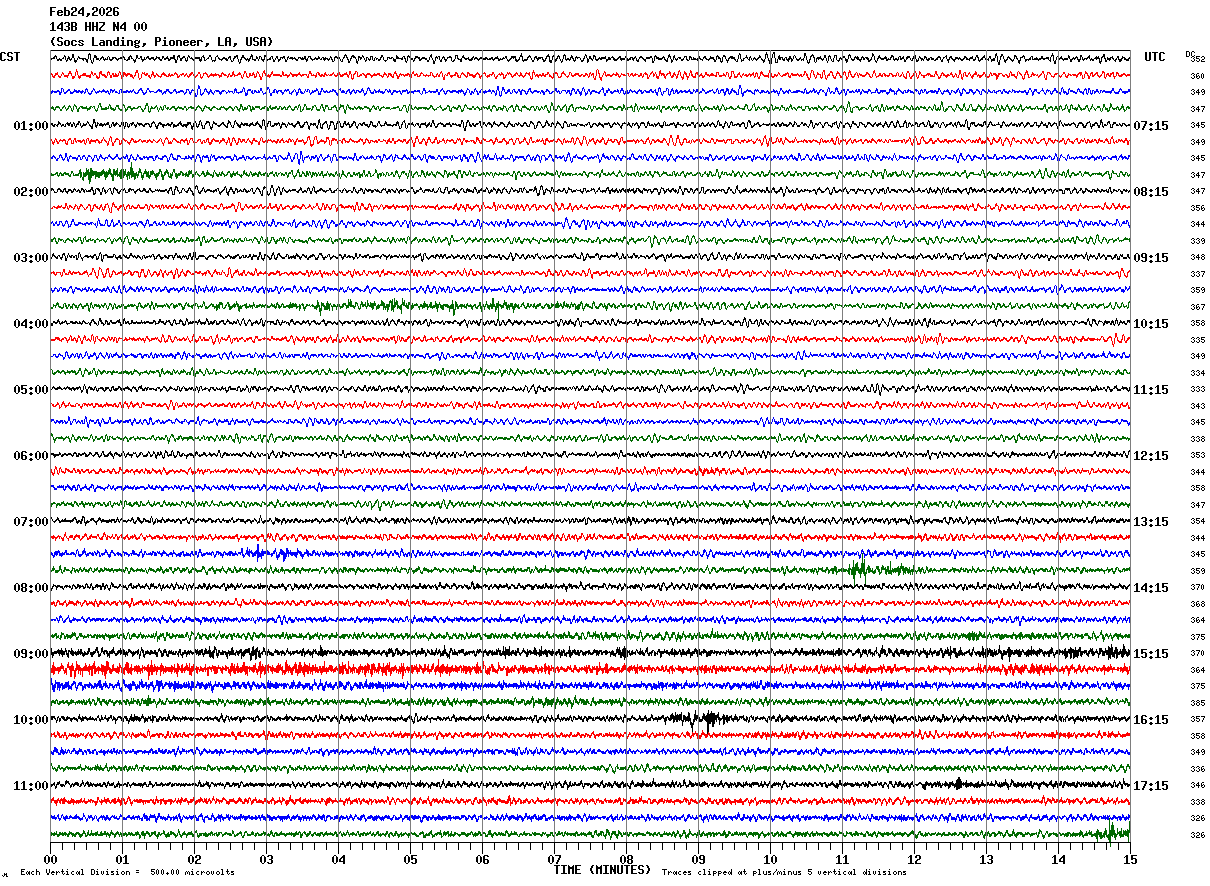Select the 09:00 CST time label

point(31,654)
